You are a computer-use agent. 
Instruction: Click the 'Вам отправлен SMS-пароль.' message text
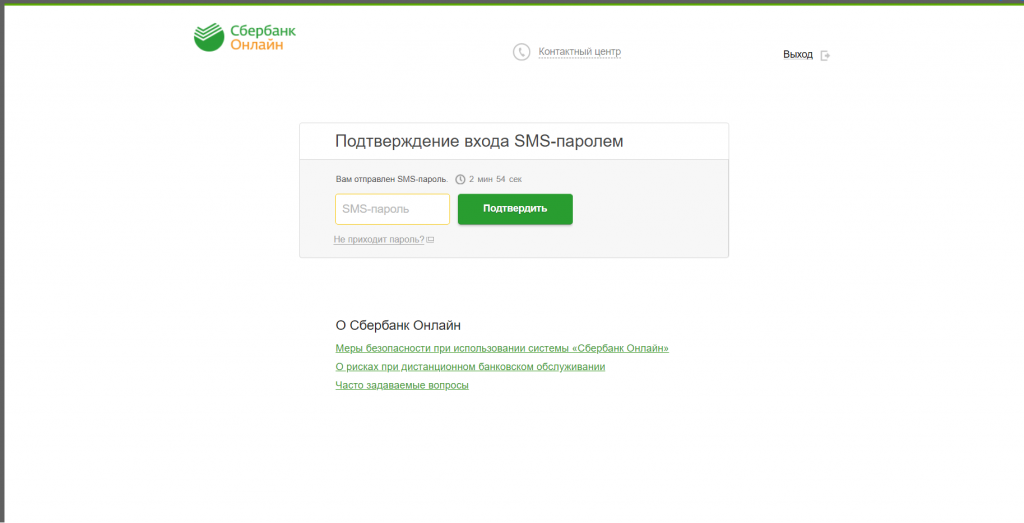click(x=392, y=179)
